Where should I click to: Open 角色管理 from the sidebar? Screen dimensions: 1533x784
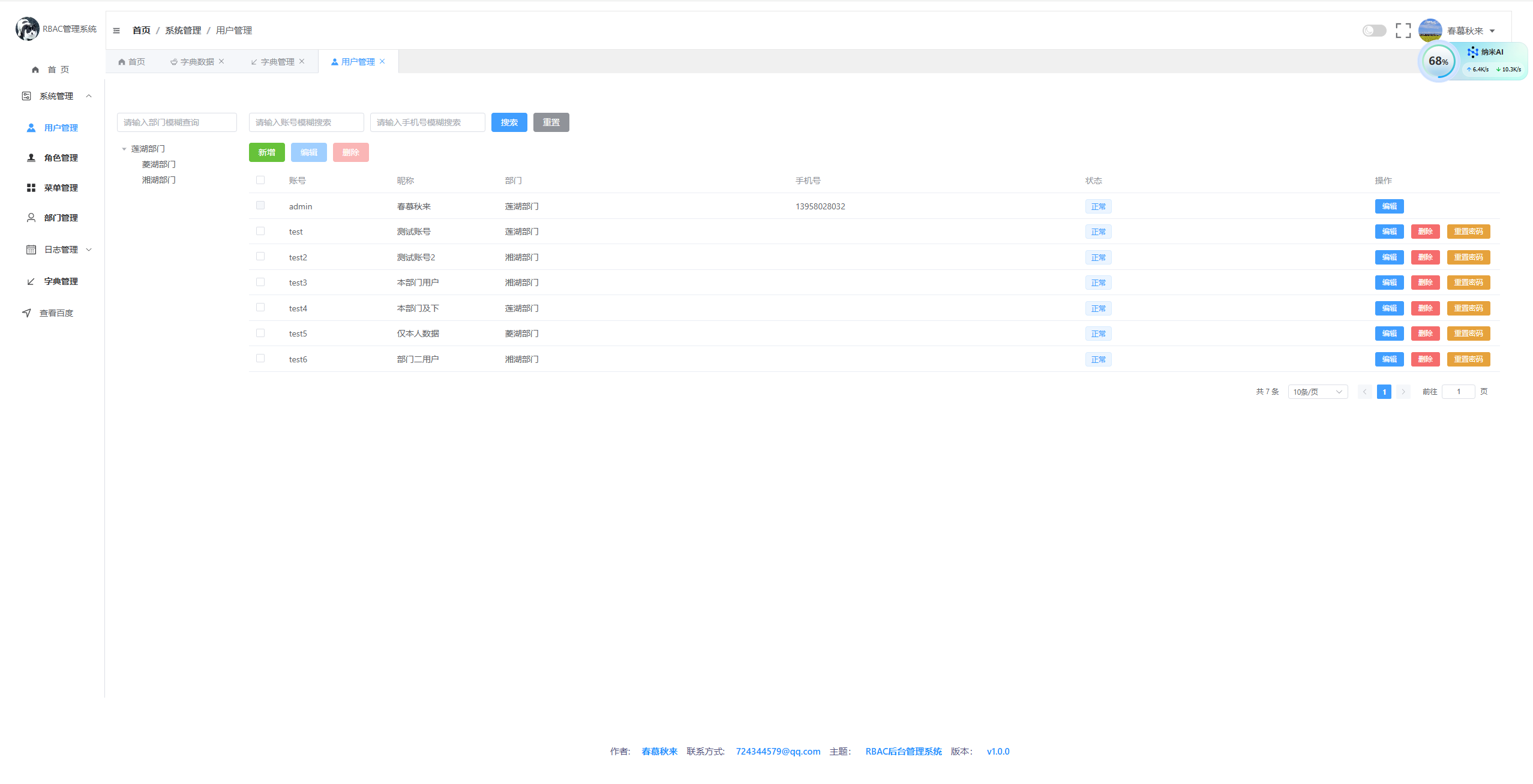[x=61, y=158]
